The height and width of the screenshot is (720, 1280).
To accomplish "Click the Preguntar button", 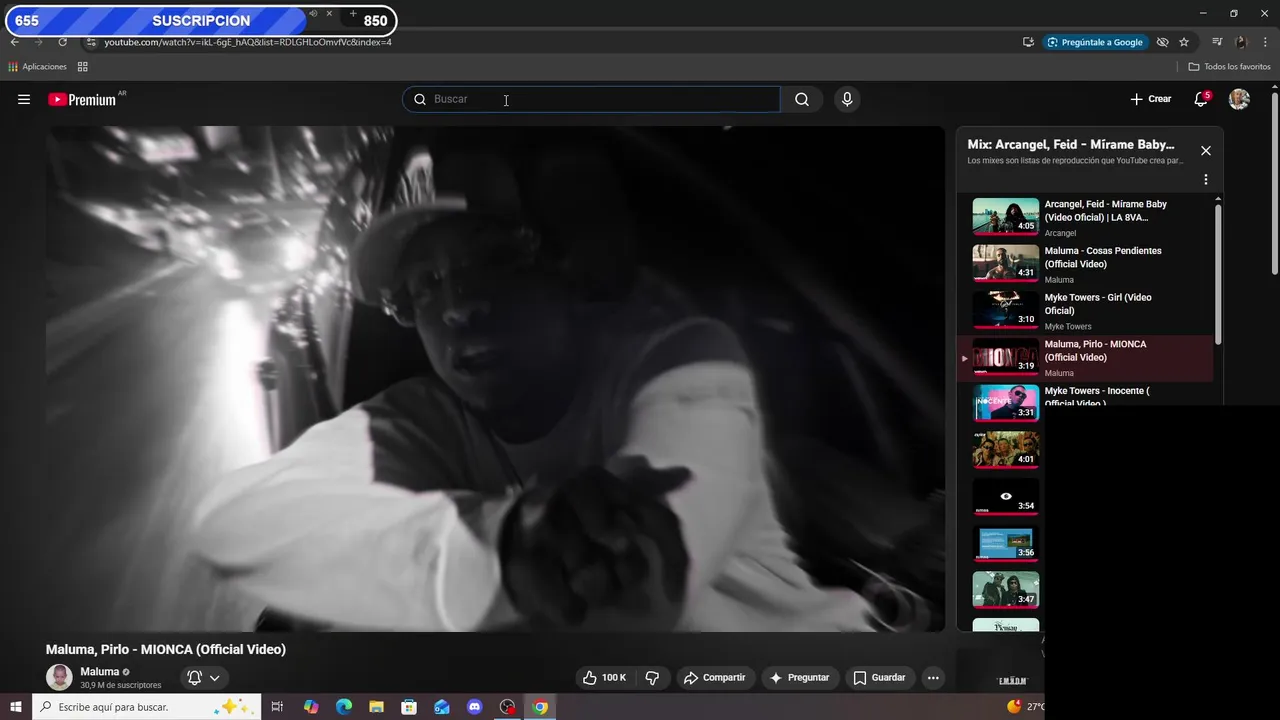I will coord(799,677).
